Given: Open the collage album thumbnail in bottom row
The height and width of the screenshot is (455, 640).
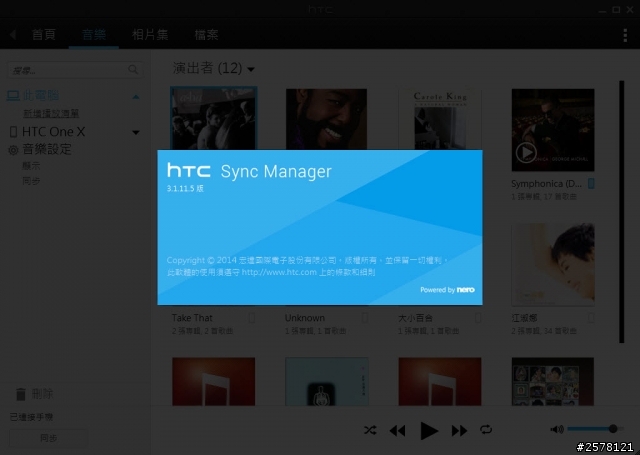Looking at the screenshot, I should click(x=553, y=382).
